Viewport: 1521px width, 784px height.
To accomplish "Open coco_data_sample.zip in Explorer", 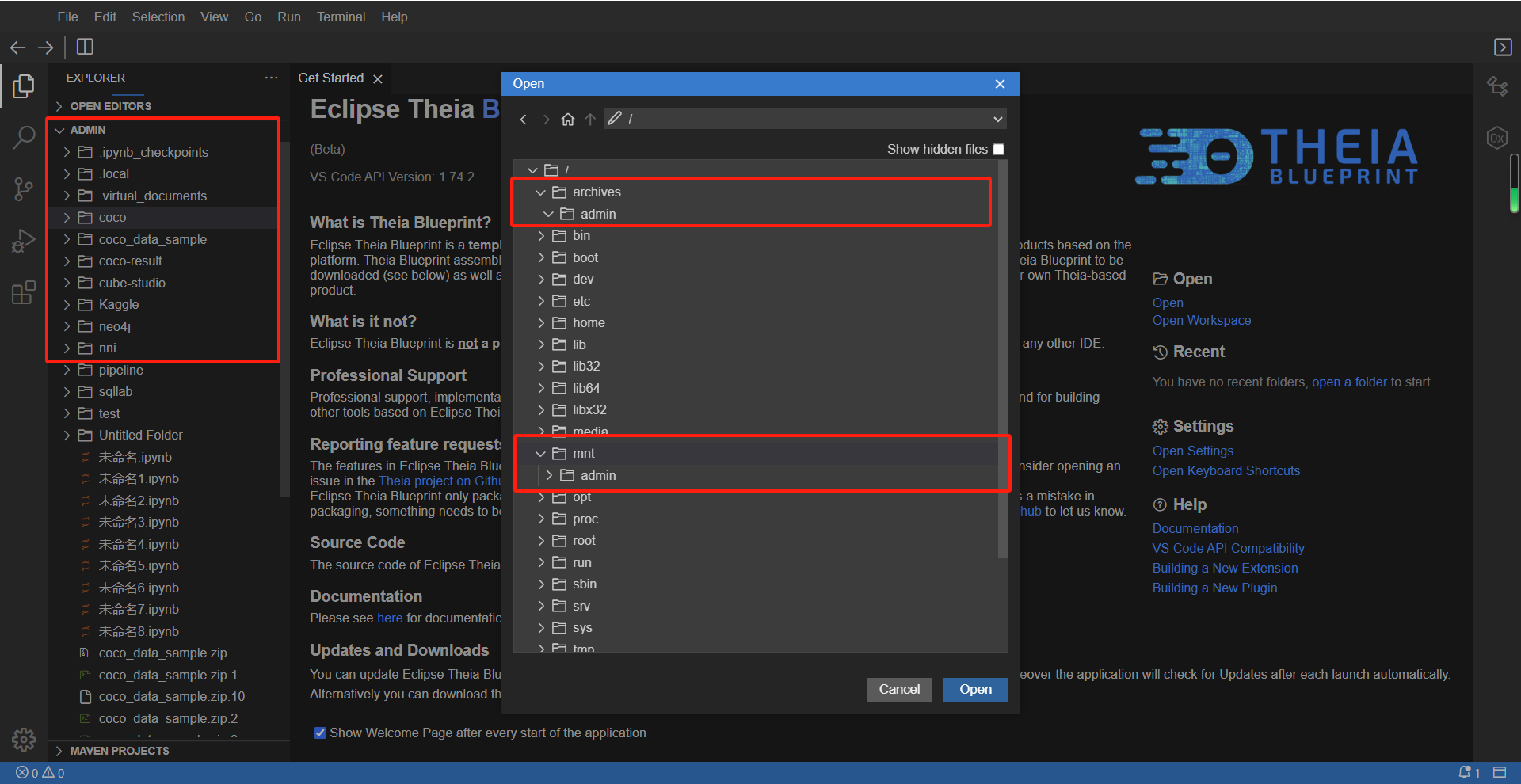I will [162, 653].
